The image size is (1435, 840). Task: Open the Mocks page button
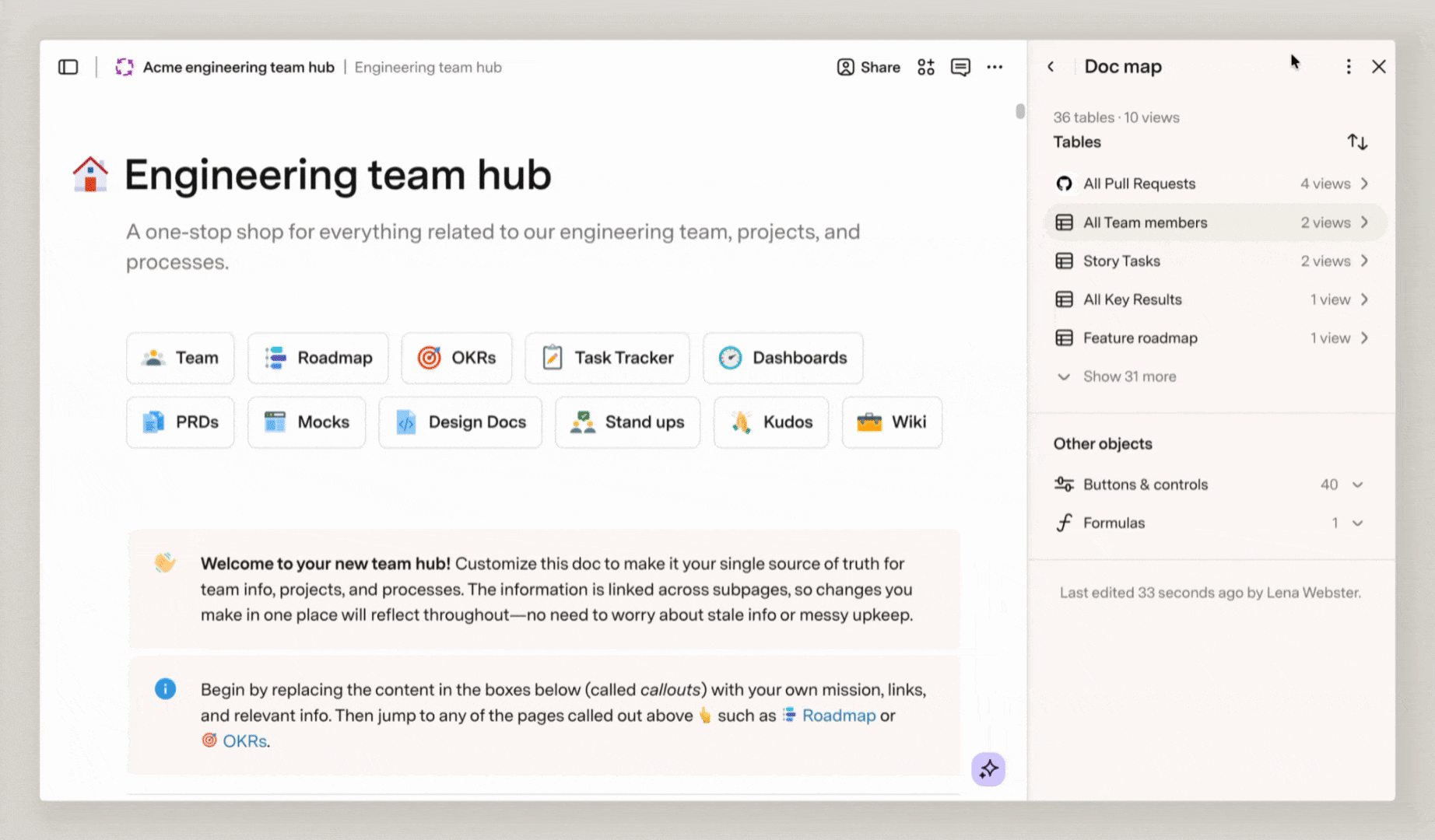point(307,422)
